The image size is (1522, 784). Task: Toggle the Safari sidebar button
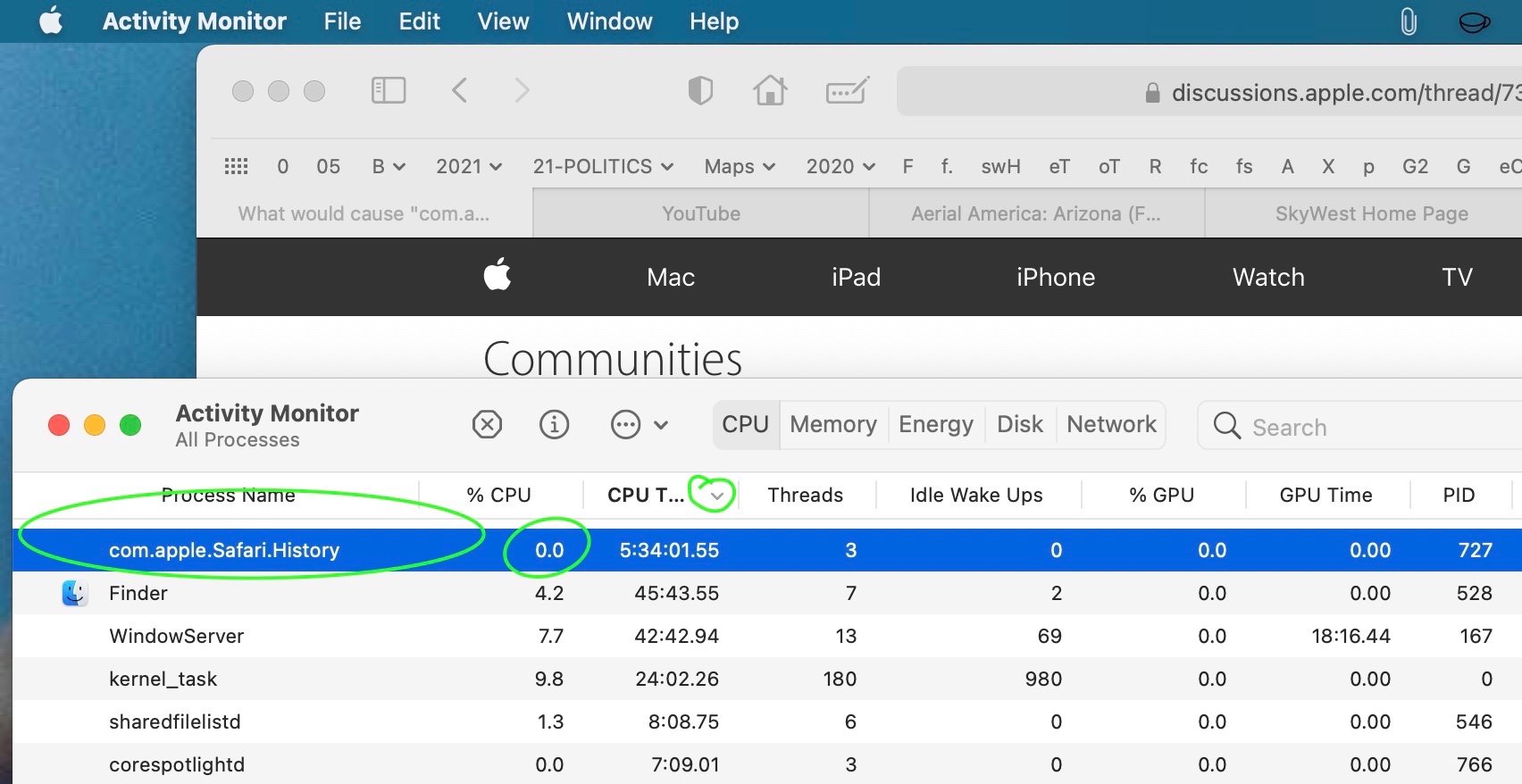(389, 90)
